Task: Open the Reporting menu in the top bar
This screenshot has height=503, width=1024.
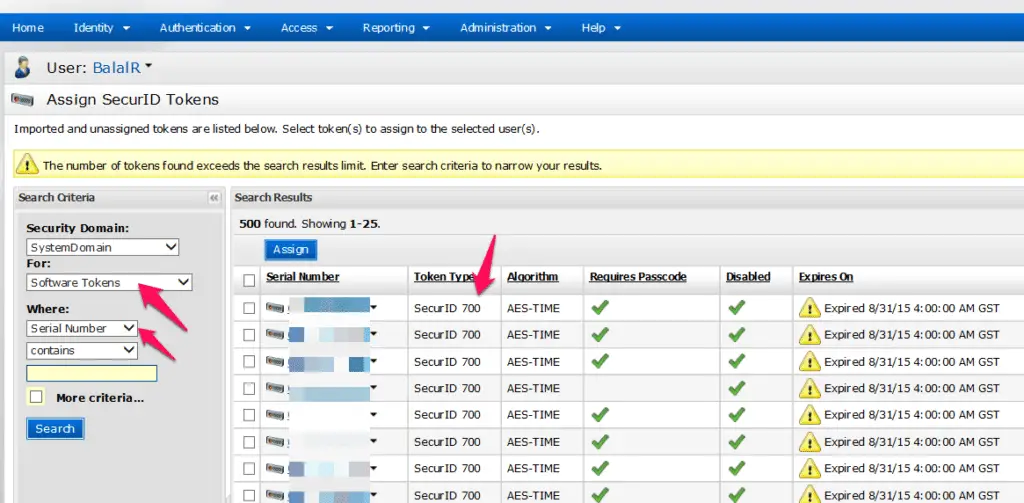Action: [396, 28]
